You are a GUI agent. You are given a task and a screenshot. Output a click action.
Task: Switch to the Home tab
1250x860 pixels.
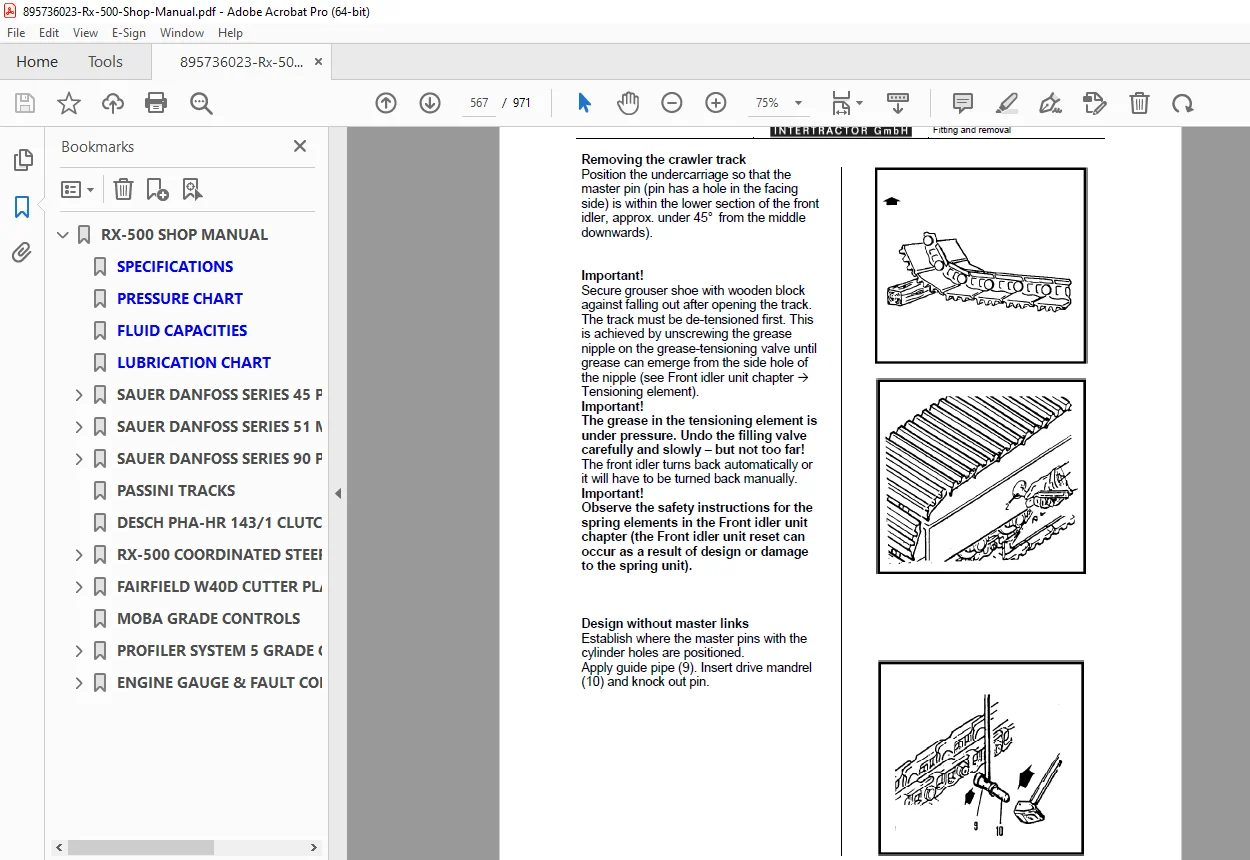pos(37,62)
